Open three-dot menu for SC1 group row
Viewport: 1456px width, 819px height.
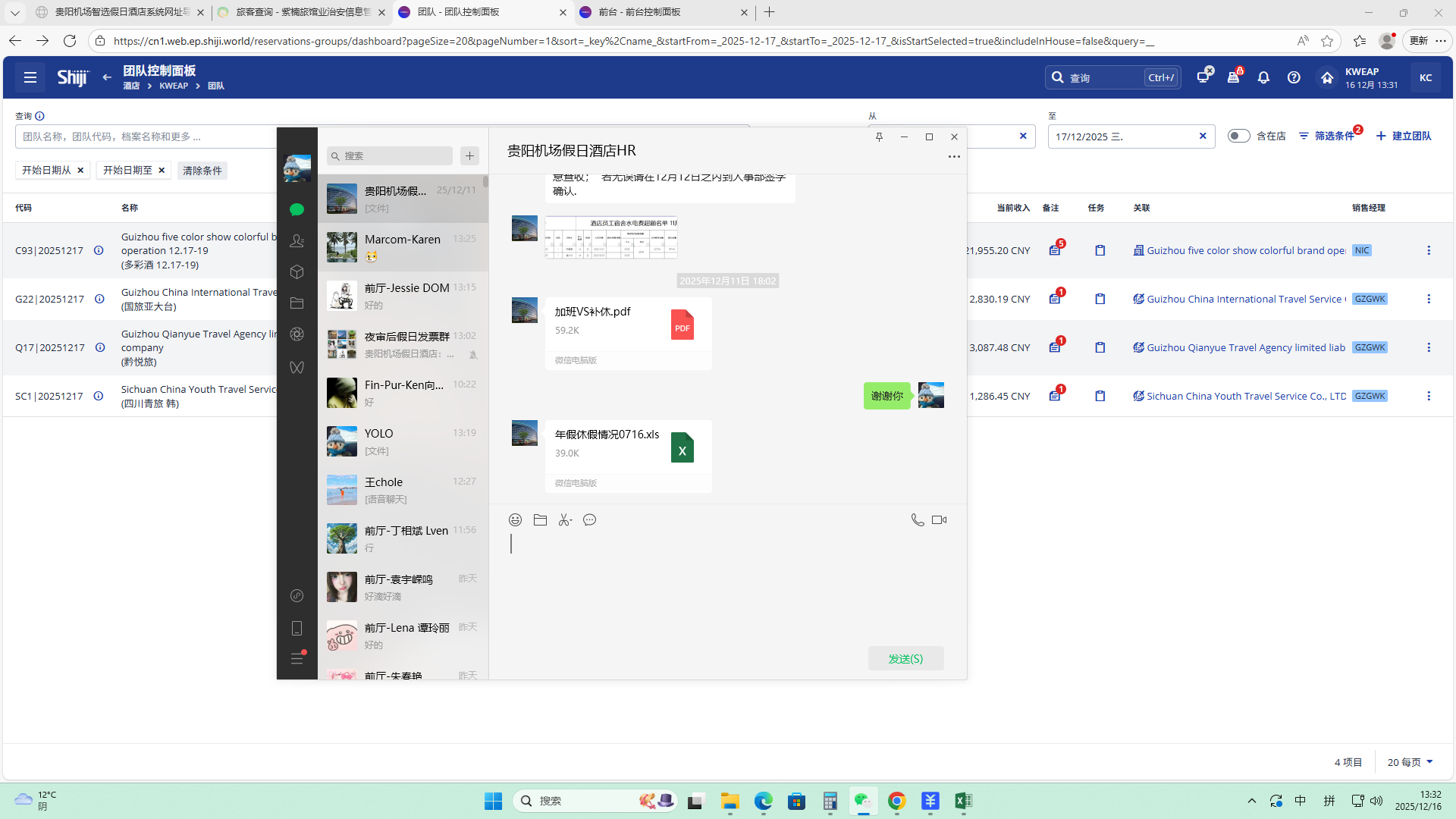click(1429, 396)
